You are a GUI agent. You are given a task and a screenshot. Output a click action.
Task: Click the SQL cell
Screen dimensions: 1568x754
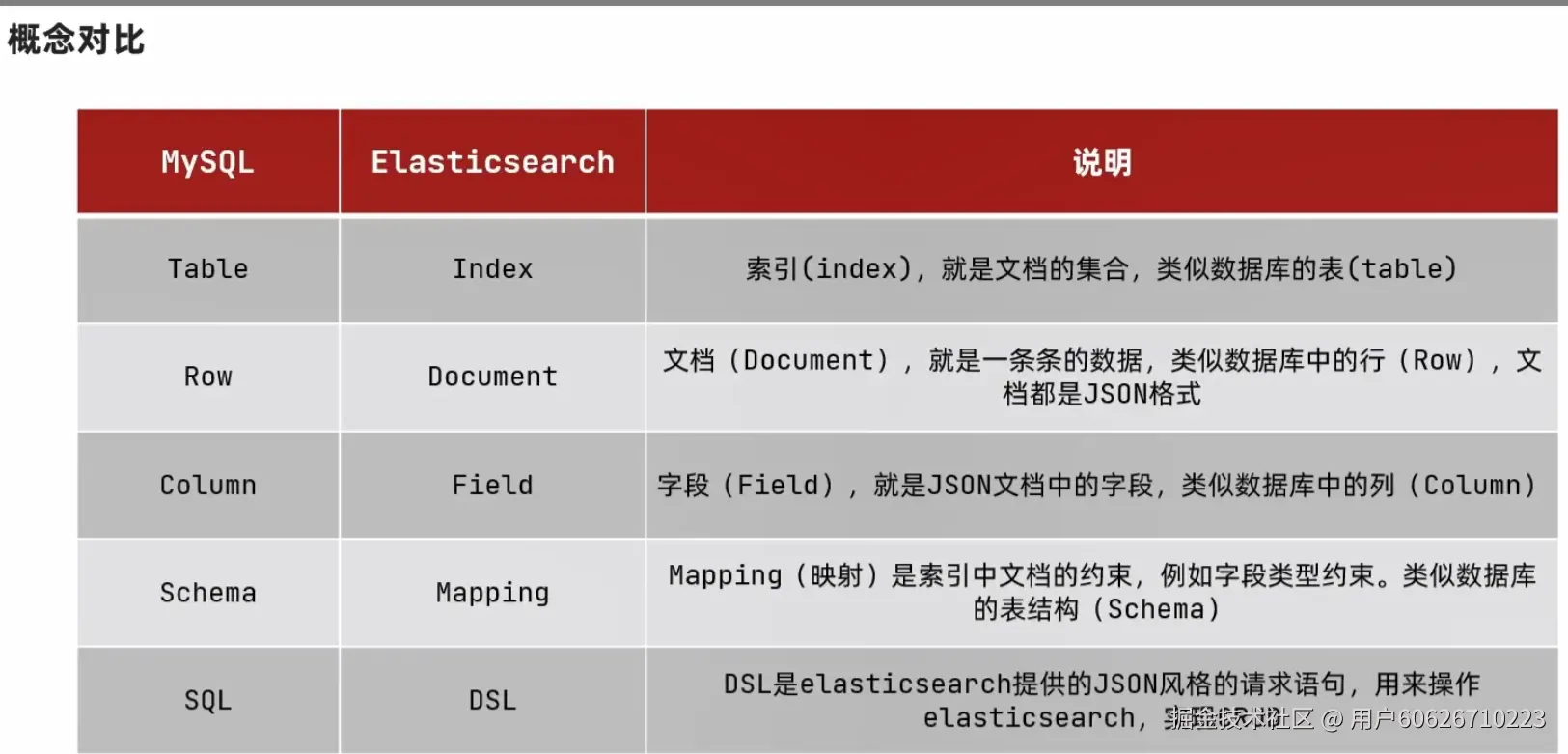coord(208,700)
